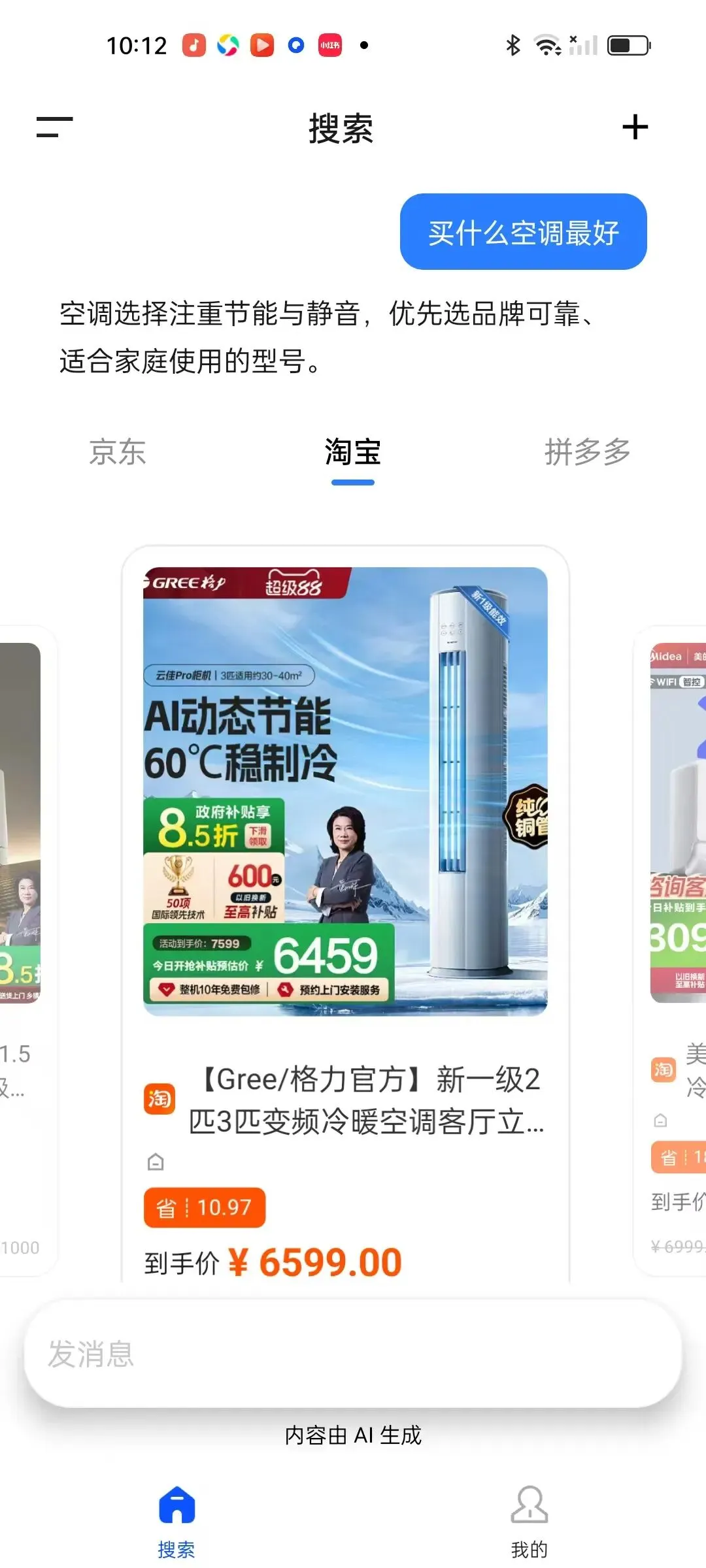Image resolution: width=706 pixels, height=1568 pixels.
Task: Select the 淘宝 tab
Action: (x=353, y=452)
